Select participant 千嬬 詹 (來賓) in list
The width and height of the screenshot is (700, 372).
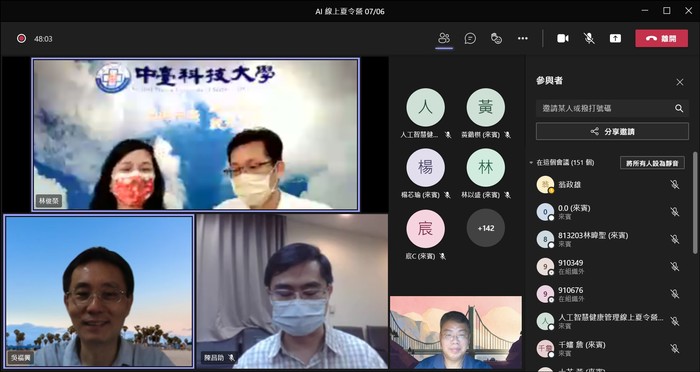pyautogui.click(x=609, y=348)
